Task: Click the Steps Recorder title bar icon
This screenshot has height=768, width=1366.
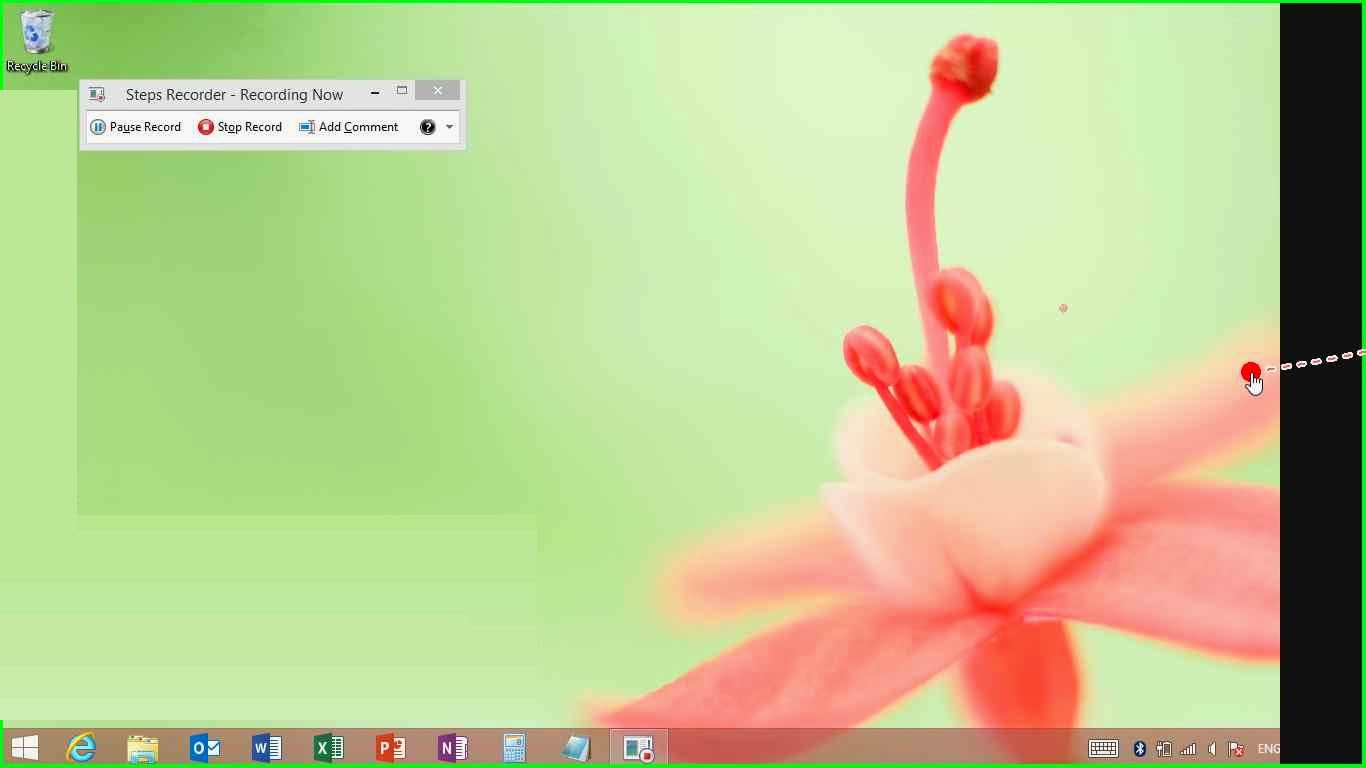Action: [x=97, y=94]
